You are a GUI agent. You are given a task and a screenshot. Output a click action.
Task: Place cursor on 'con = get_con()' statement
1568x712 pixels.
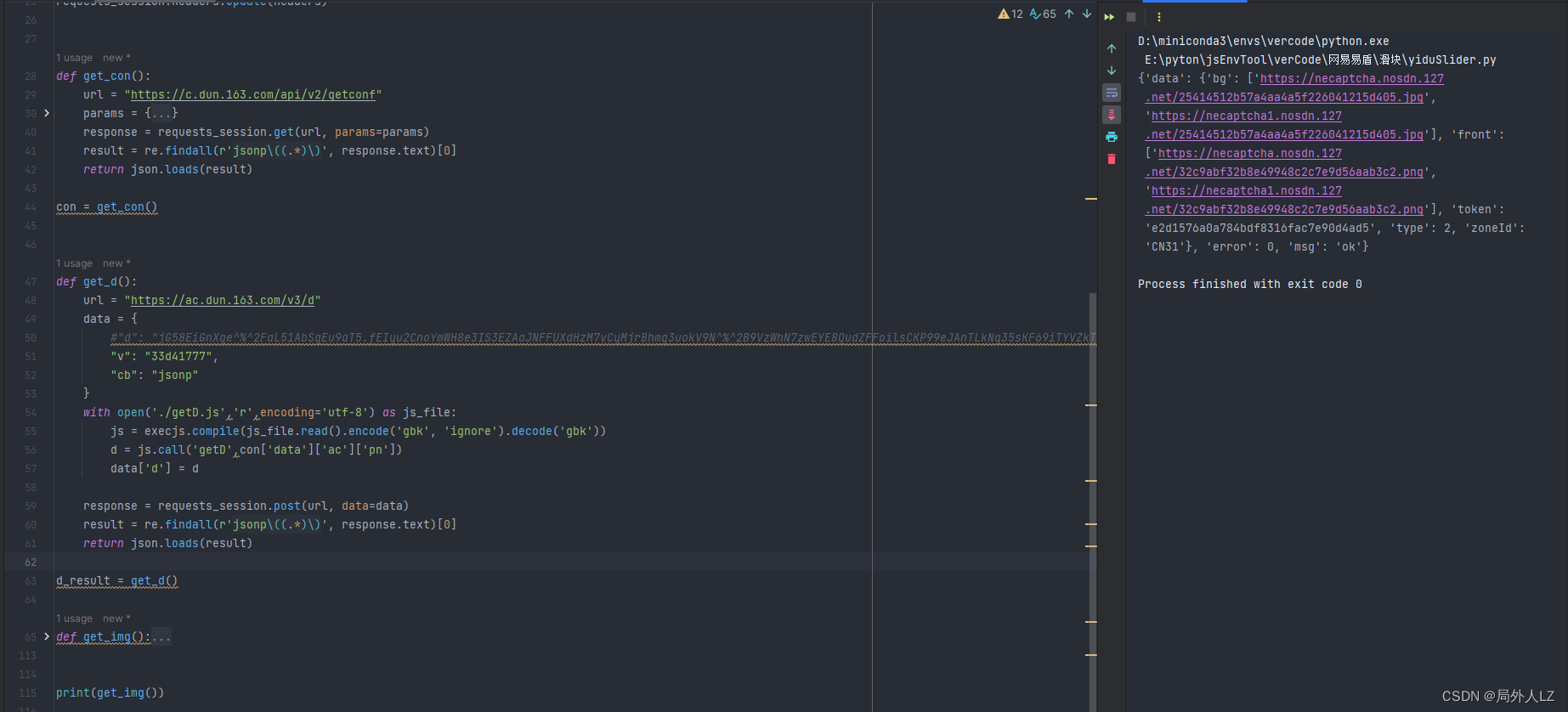[106, 206]
